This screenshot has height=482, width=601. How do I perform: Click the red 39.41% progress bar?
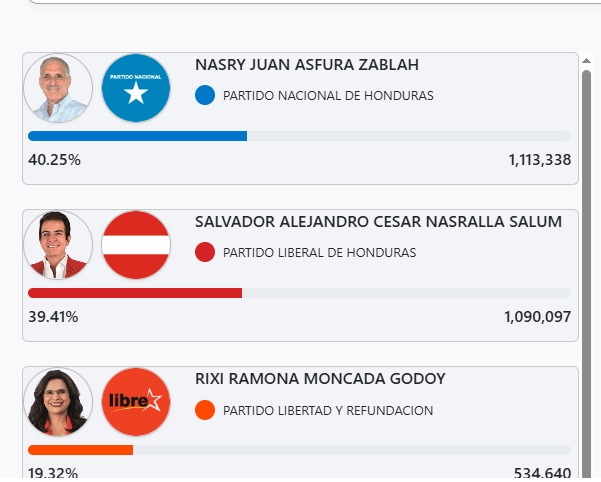[135, 293]
